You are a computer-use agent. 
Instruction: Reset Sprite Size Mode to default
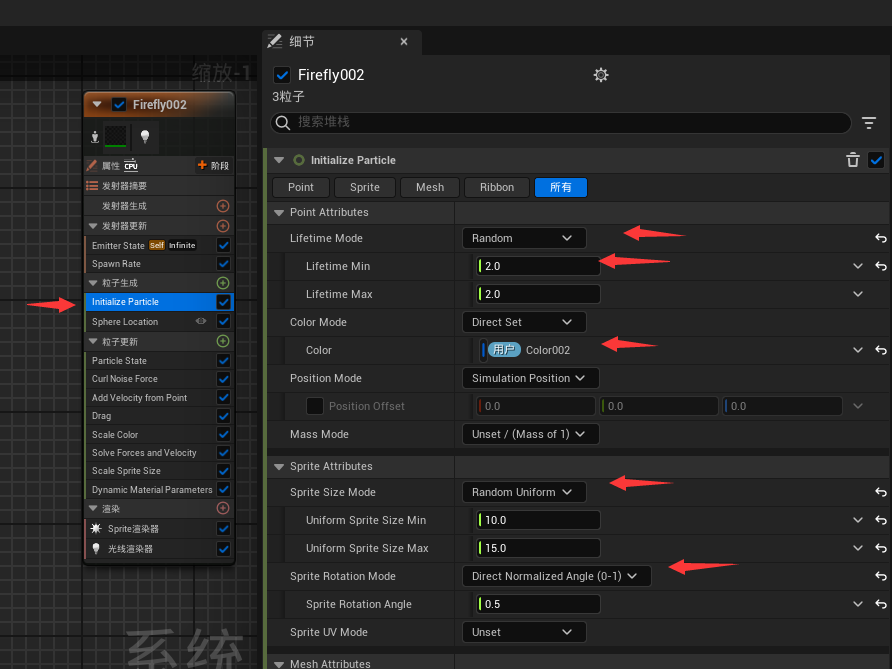pyautogui.click(x=881, y=492)
